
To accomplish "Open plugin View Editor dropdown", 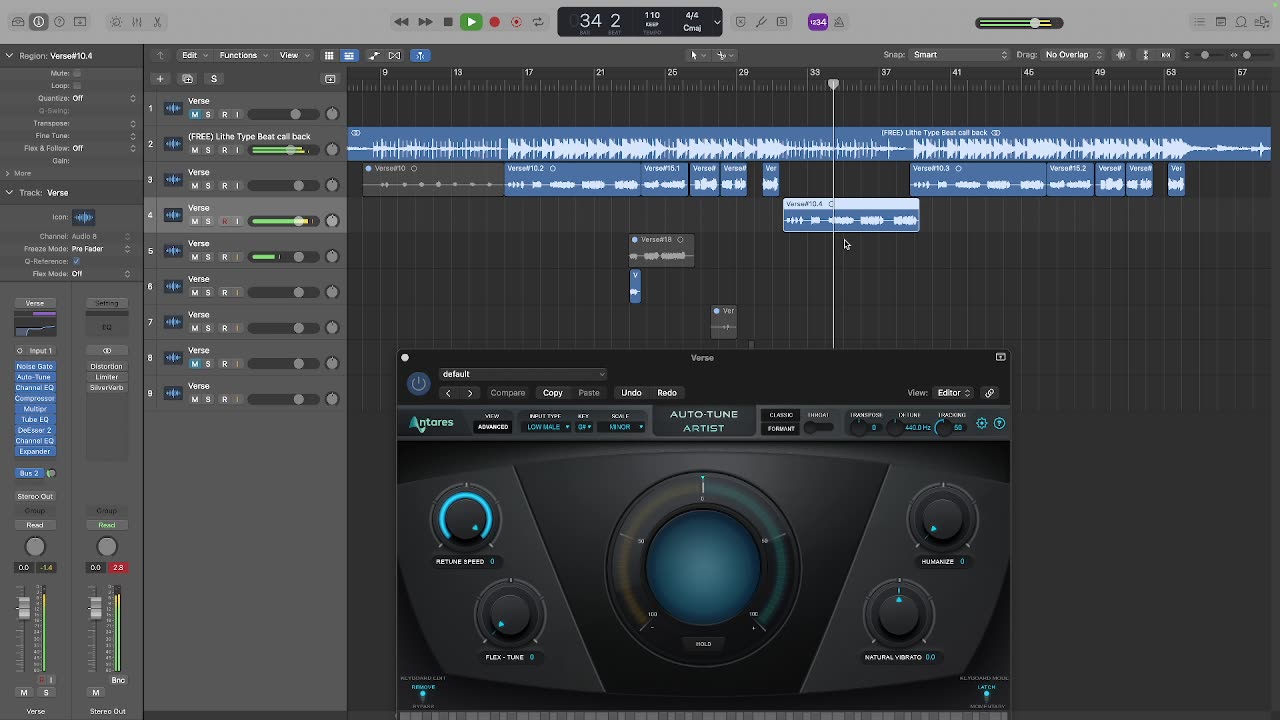I will point(953,393).
